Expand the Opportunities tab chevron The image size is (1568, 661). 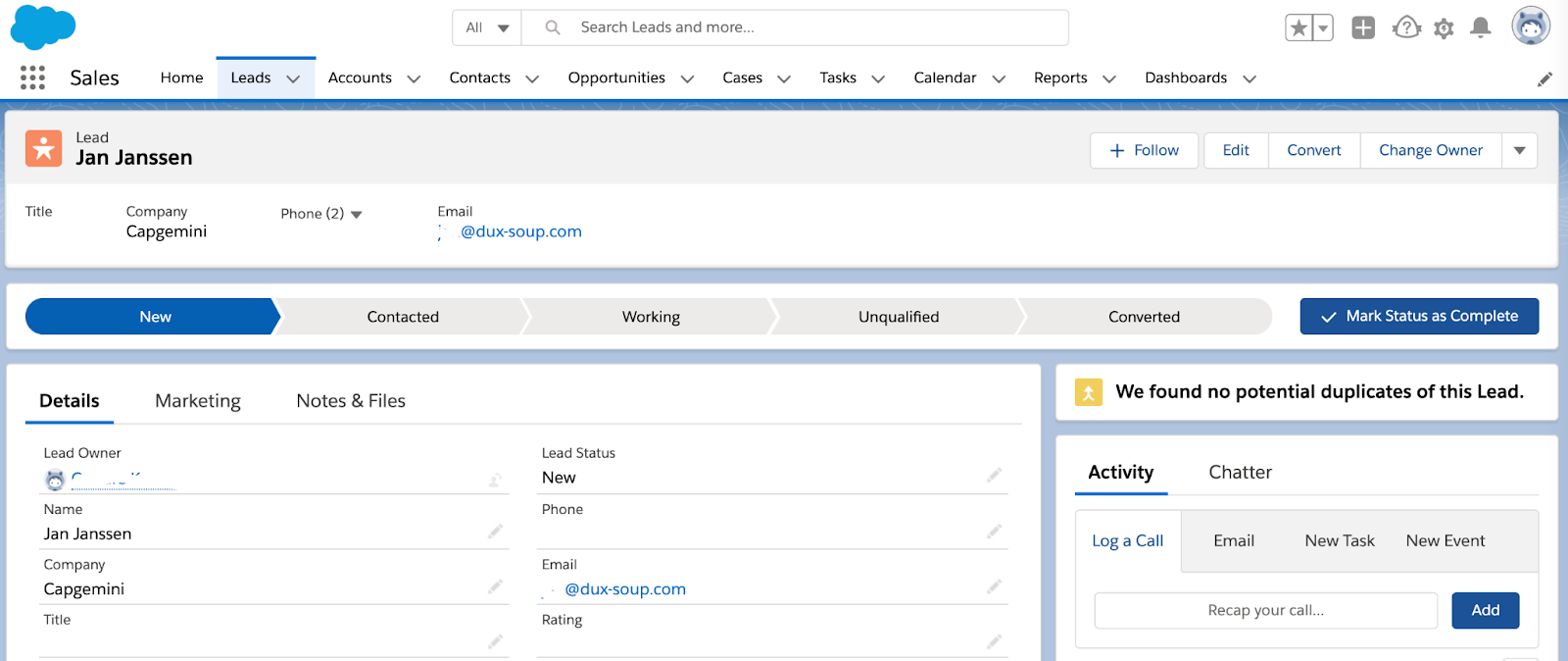pyautogui.click(x=687, y=78)
